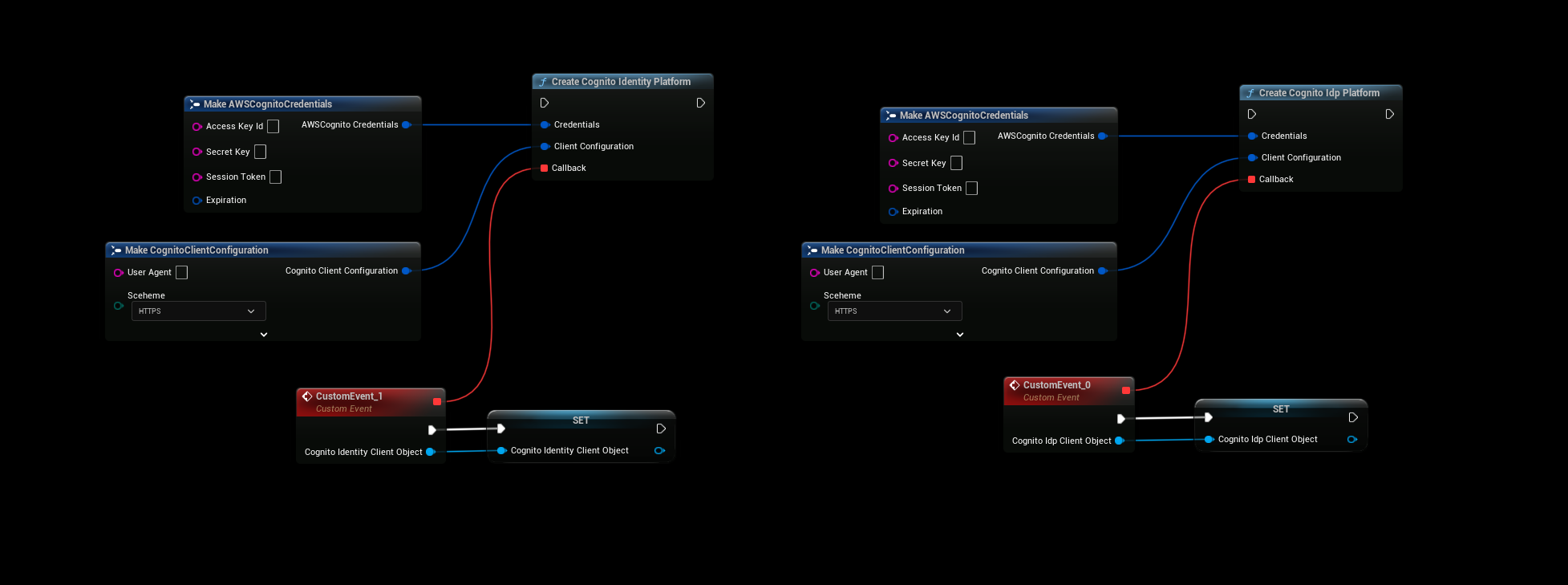Click the red Callback pin on Create Cognito Identity Platform
This screenshot has width=1568, height=585.
coord(545,168)
